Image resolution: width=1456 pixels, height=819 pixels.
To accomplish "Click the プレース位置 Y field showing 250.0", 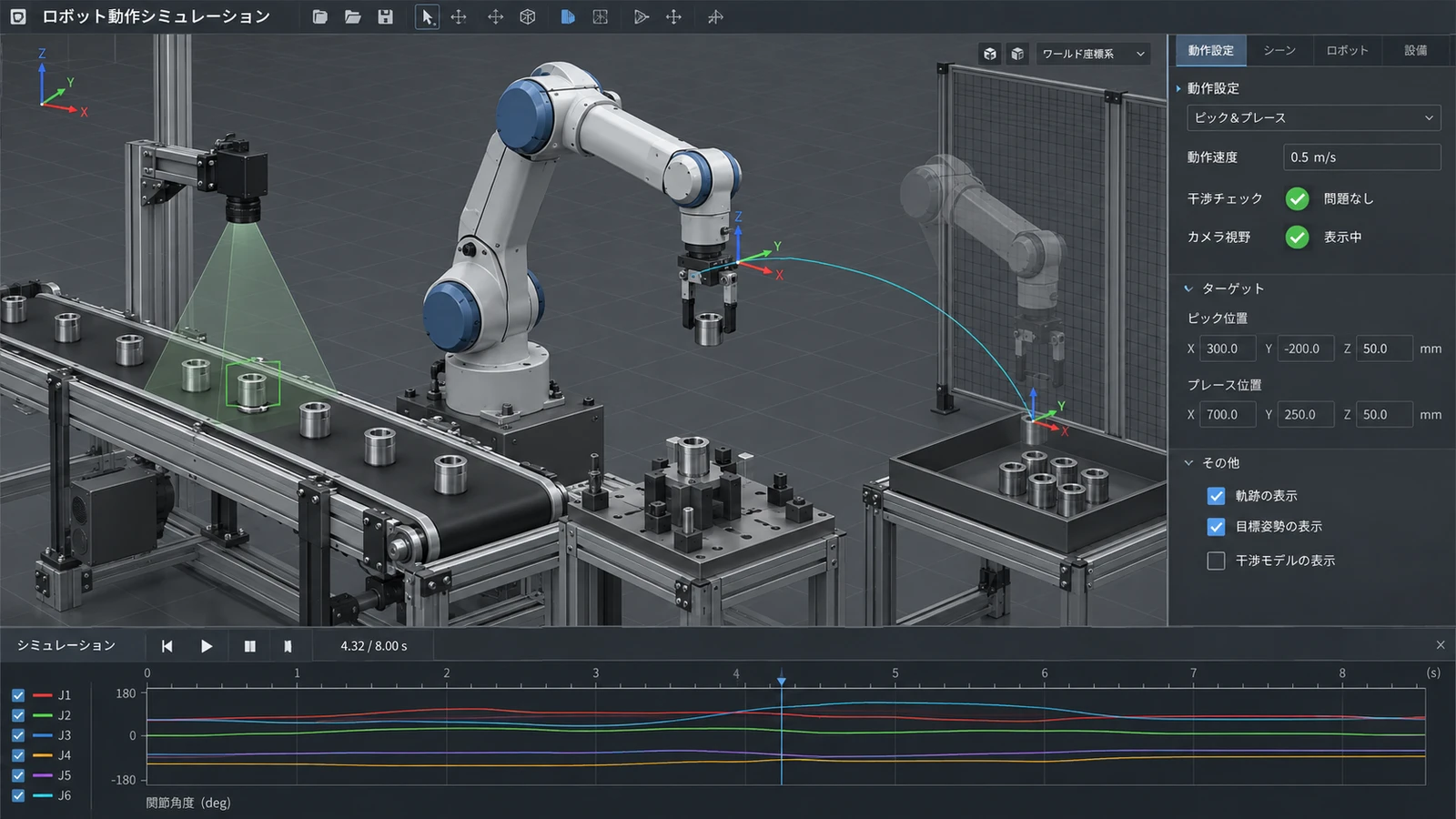I will (x=1306, y=415).
